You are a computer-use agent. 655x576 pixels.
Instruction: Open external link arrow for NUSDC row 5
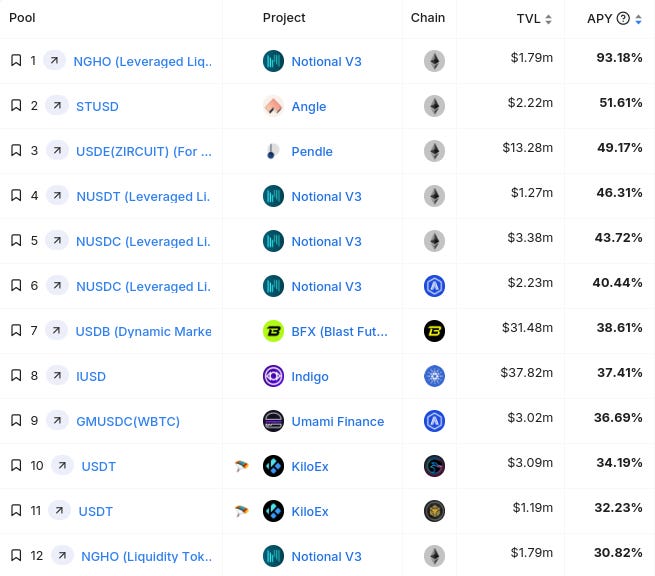click(57, 241)
